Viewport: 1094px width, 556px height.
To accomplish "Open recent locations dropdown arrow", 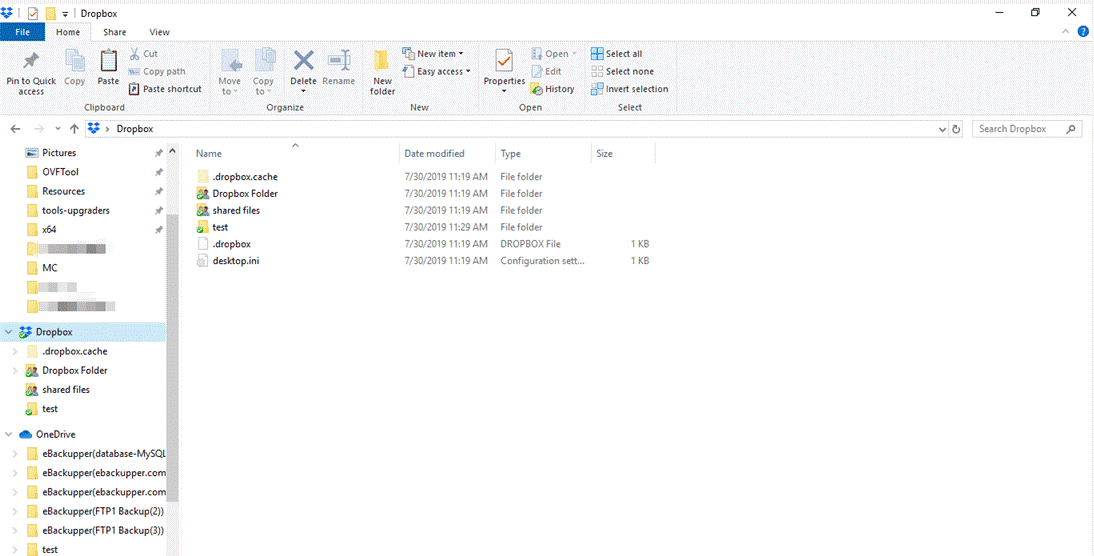I will click(57, 129).
